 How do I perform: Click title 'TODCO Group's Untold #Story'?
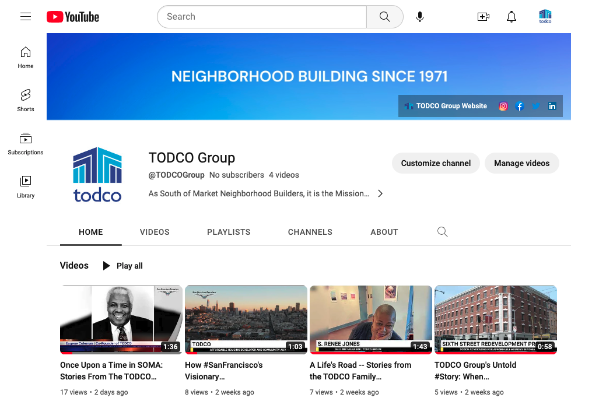(x=475, y=371)
